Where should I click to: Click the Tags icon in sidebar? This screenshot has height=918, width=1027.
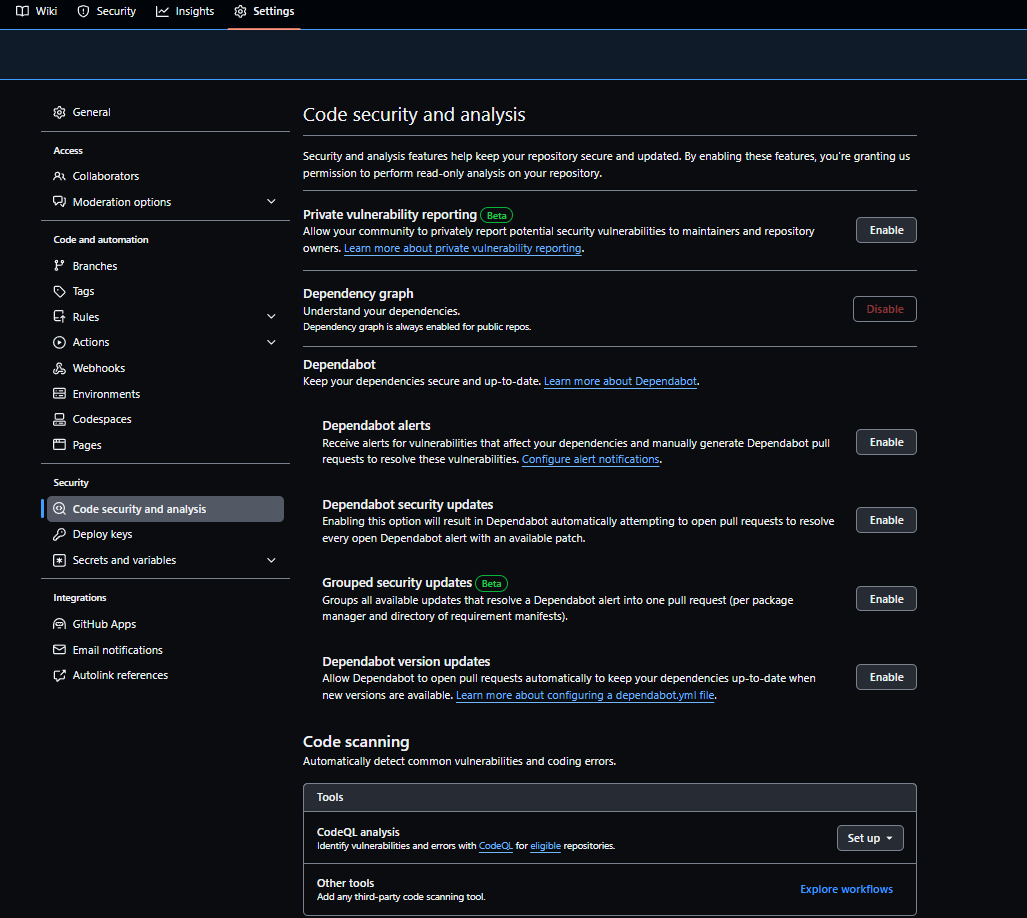[x=59, y=291]
